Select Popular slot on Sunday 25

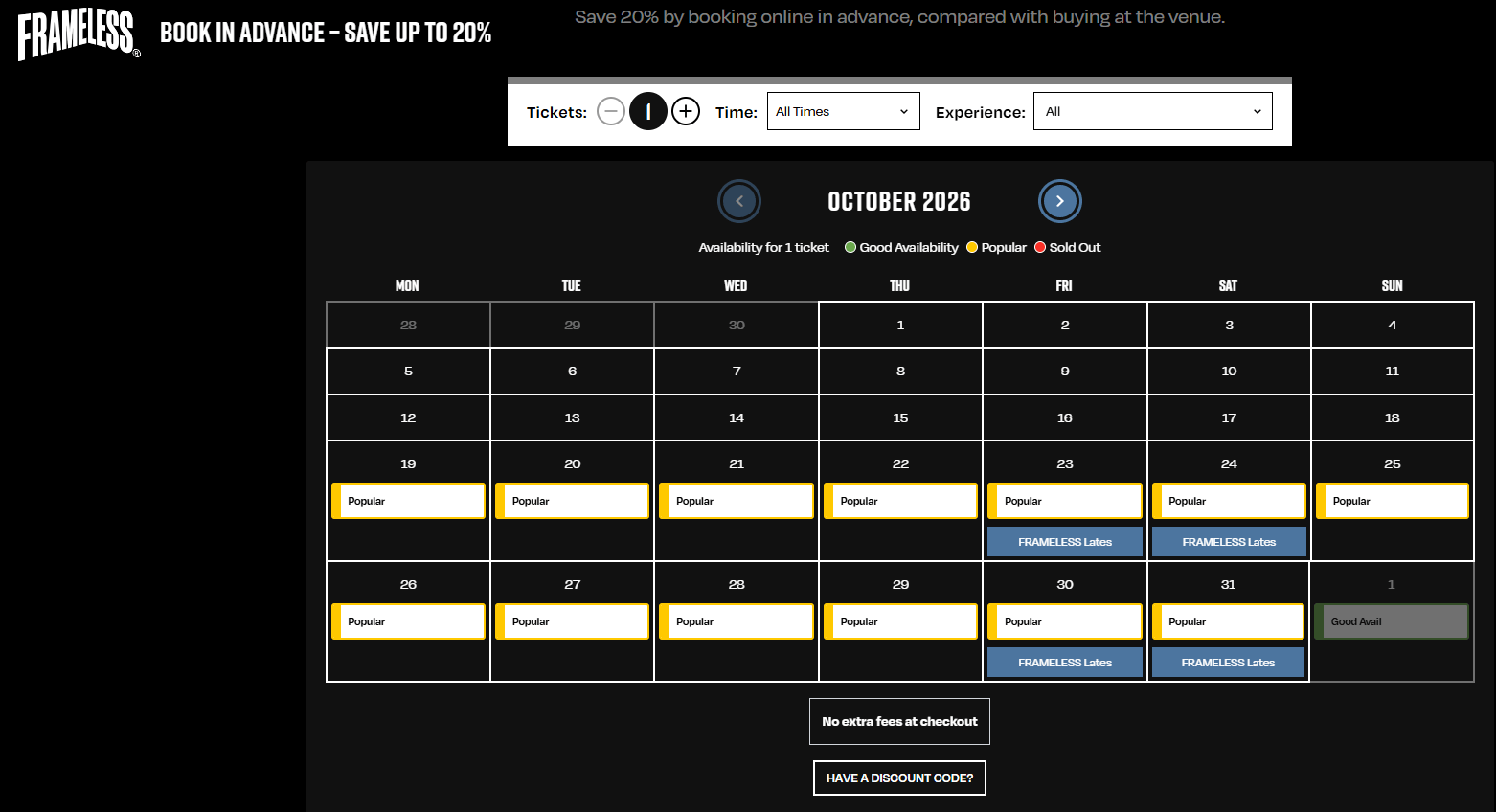pyautogui.click(x=1393, y=501)
